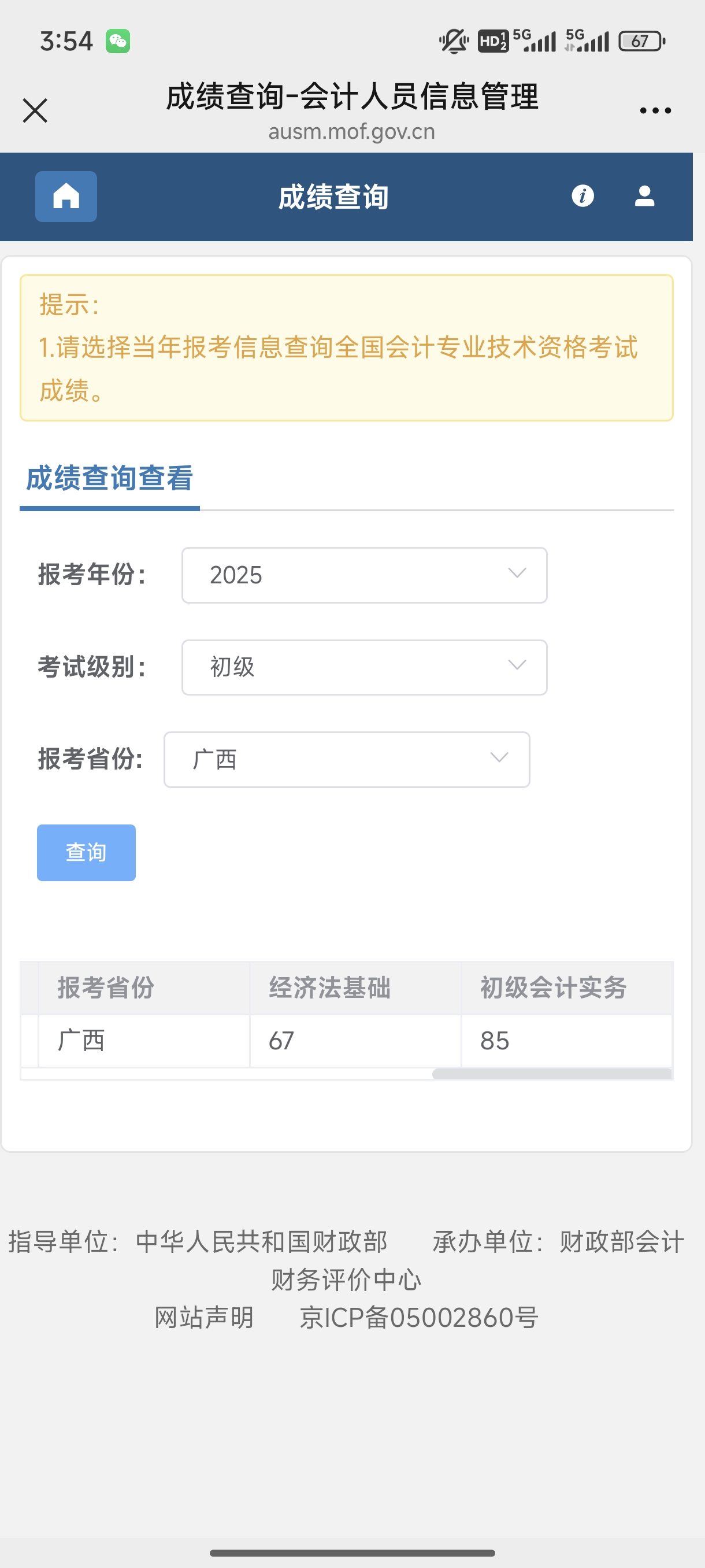Open the info icon in header
Screen dimensions: 705x1568
(x=582, y=196)
